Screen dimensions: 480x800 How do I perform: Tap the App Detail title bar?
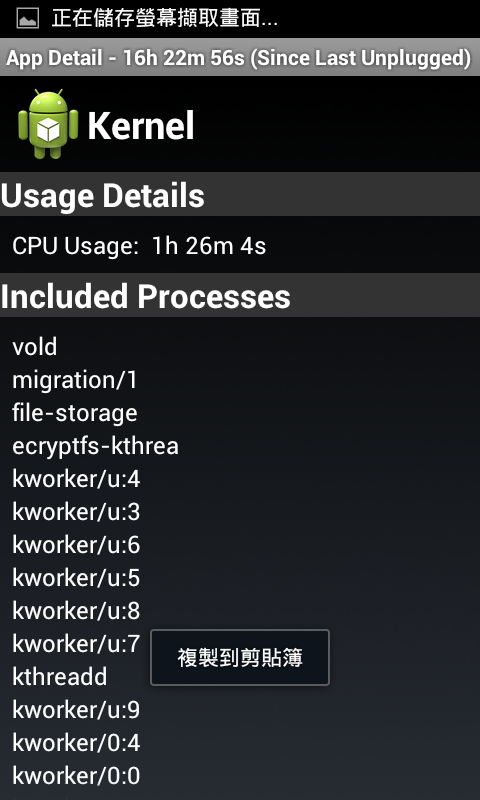(x=240, y=58)
